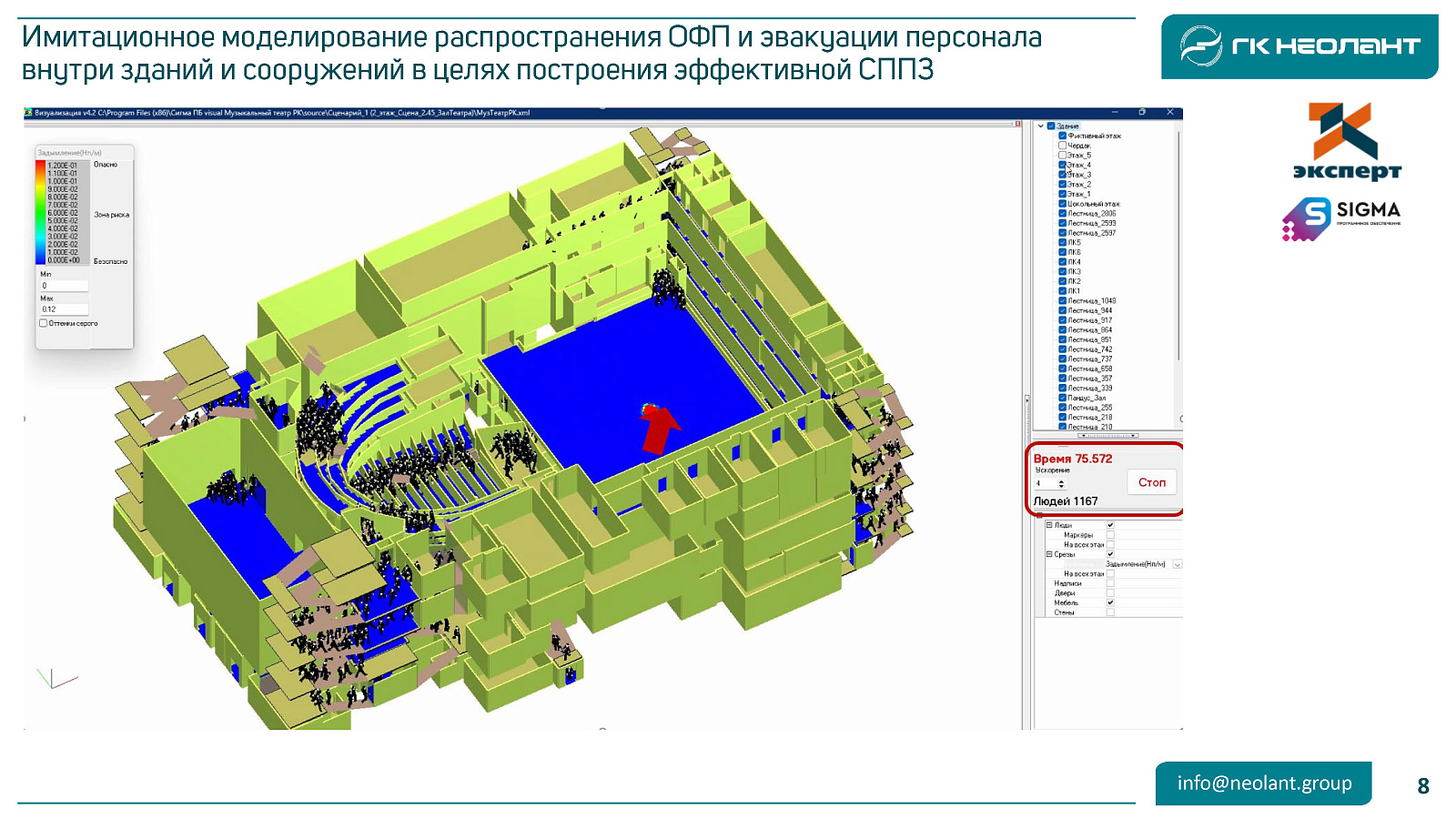Collapse the Люди property group
This screenshot has width=1456, height=819.
tap(1048, 525)
